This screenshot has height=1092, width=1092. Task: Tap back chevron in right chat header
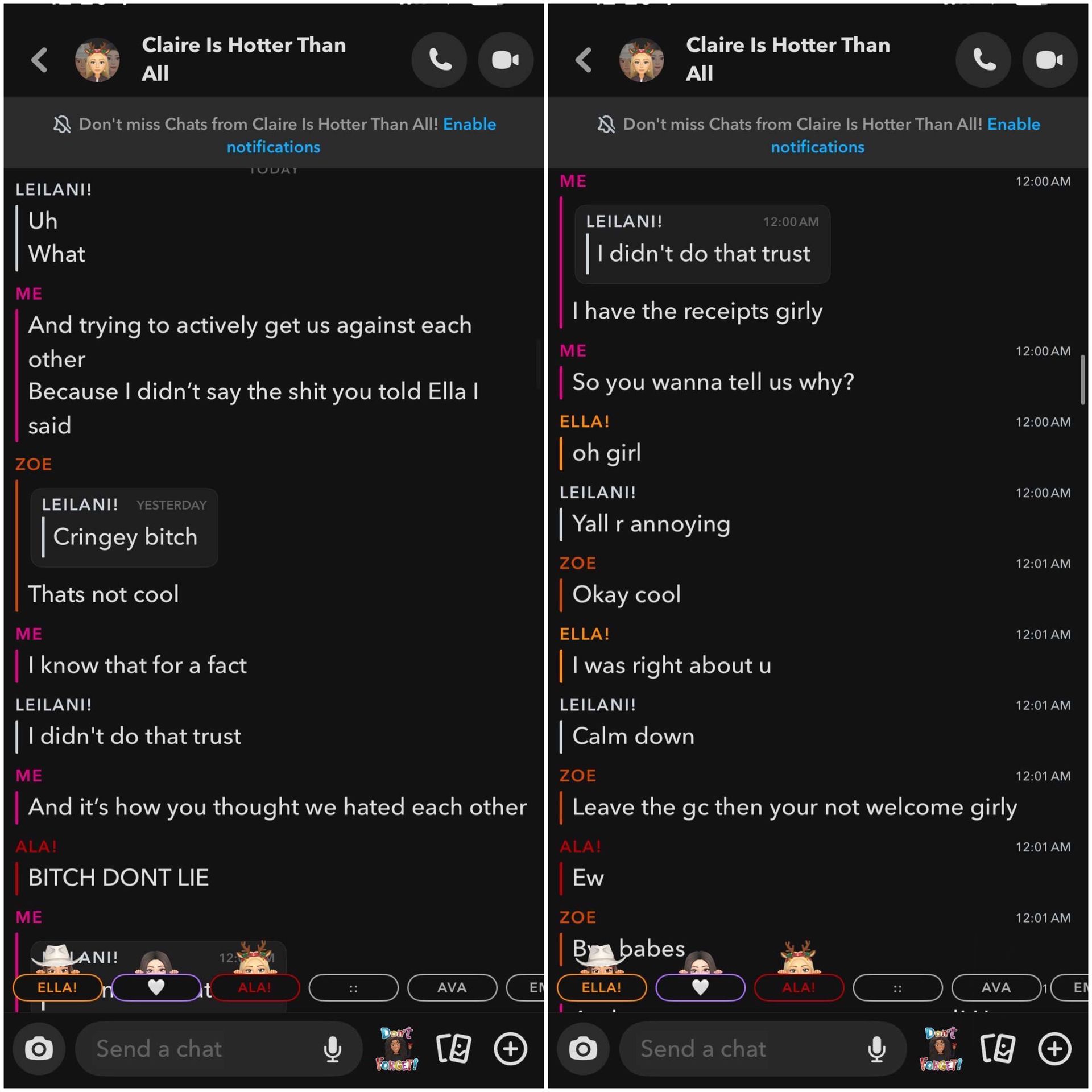pyautogui.click(x=584, y=60)
